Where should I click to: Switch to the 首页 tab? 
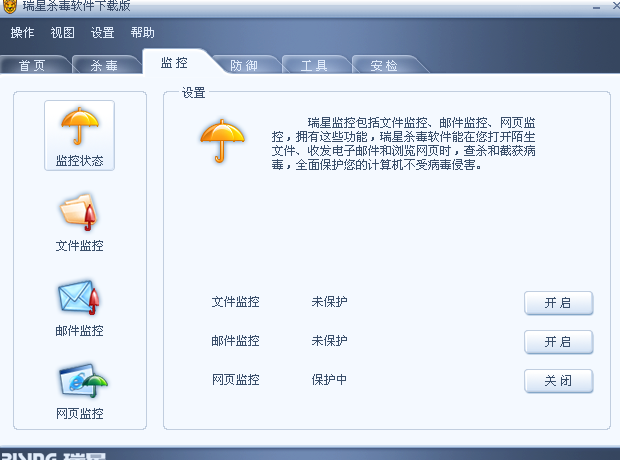tap(32, 65)
